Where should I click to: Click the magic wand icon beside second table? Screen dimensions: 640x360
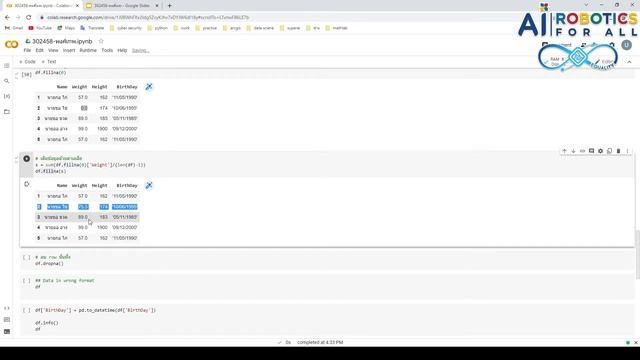coord(149,185)
